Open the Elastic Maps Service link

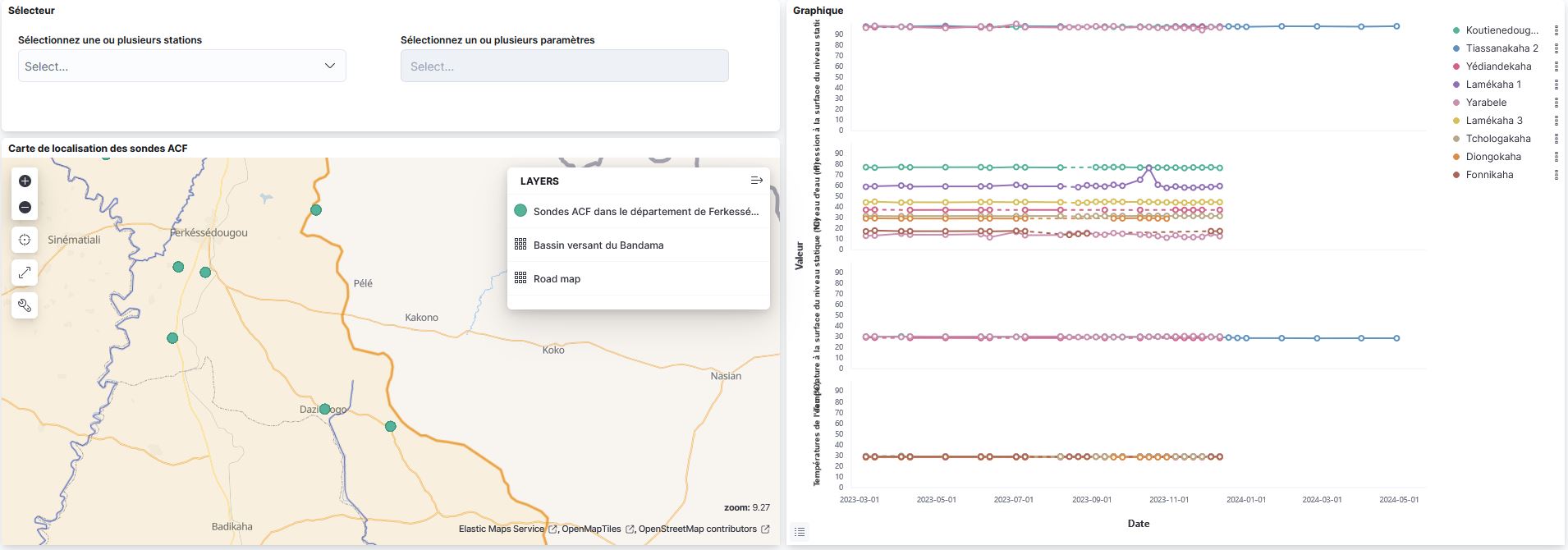pos(502,529)
